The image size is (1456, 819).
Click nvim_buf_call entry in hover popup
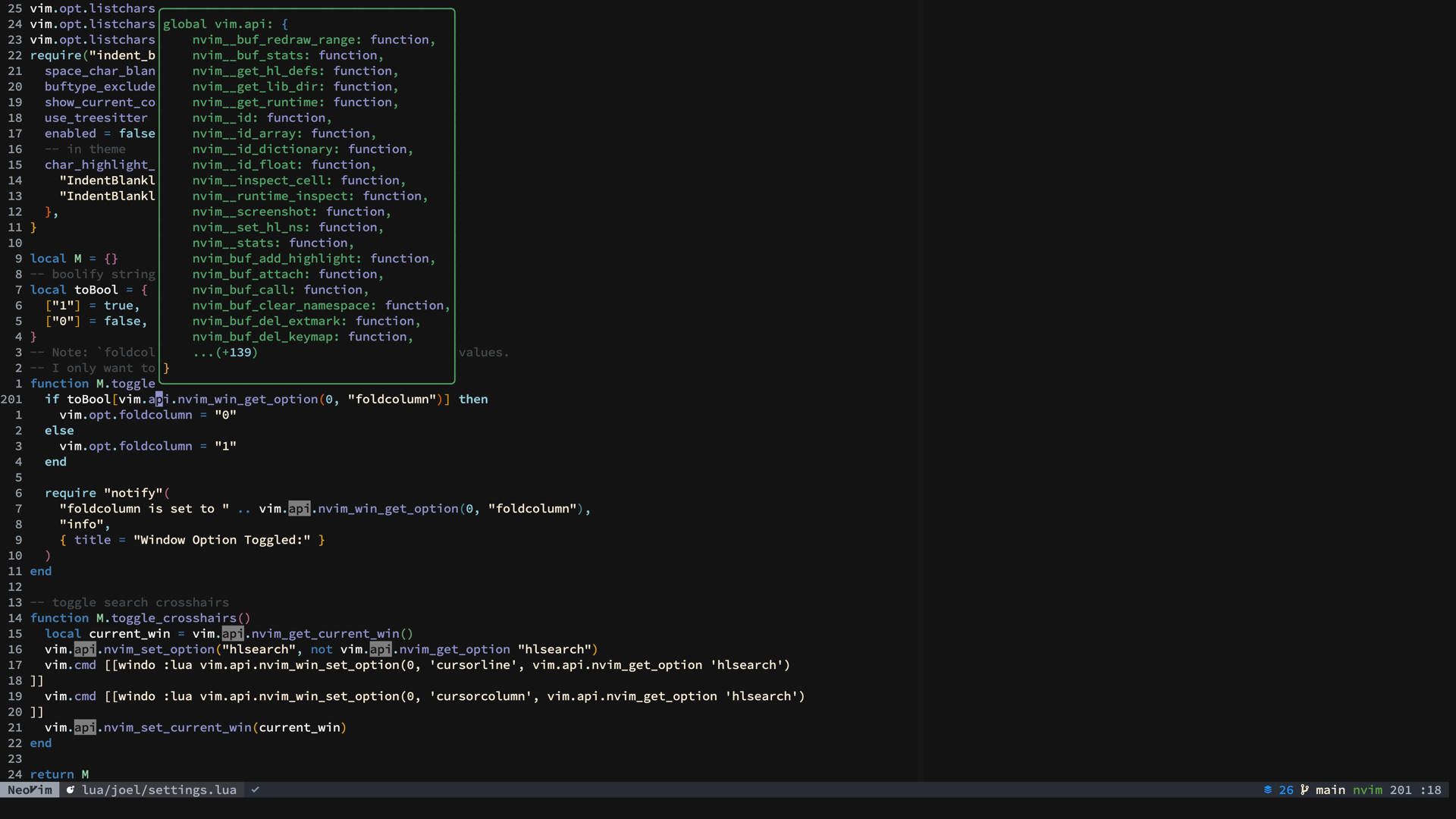(x=281, y=290)
